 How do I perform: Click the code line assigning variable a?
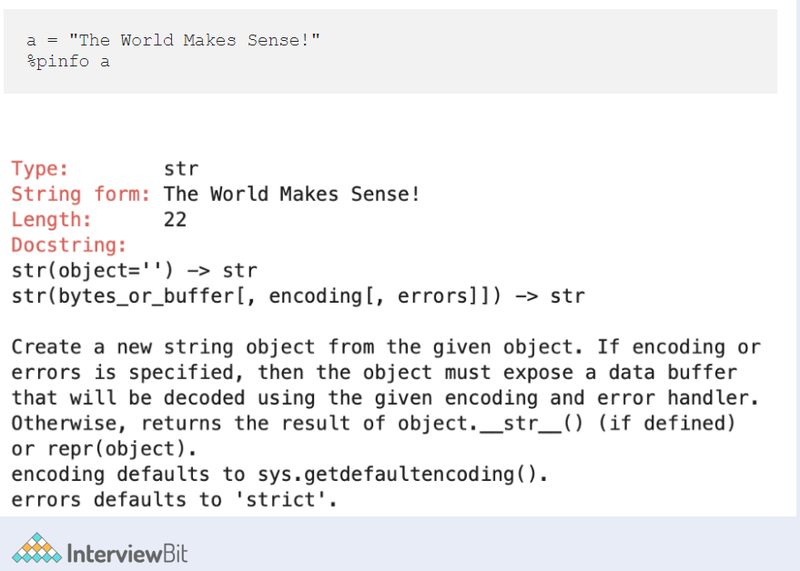(173, 40)
